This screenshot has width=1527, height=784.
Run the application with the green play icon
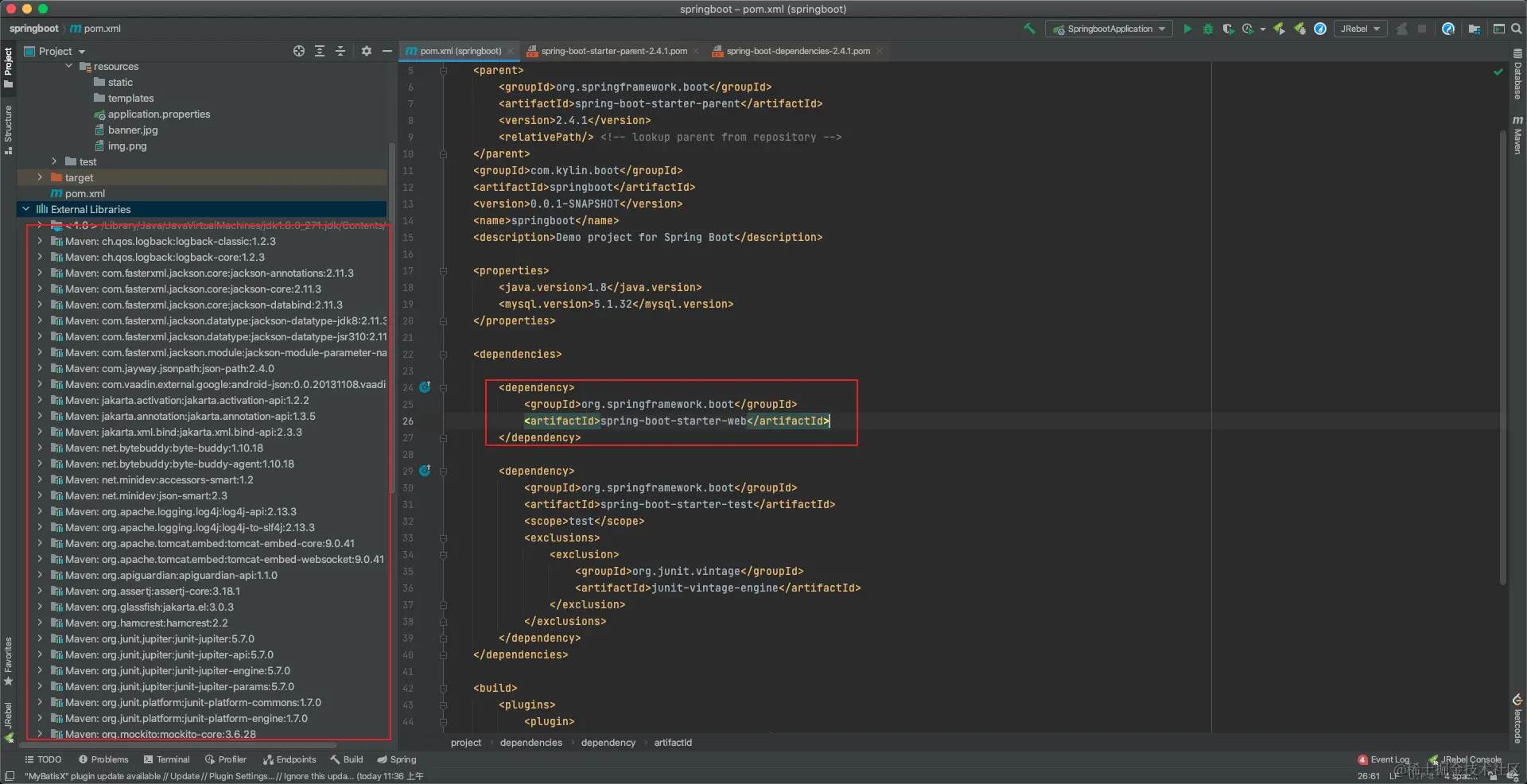[x=1187, y=29]
